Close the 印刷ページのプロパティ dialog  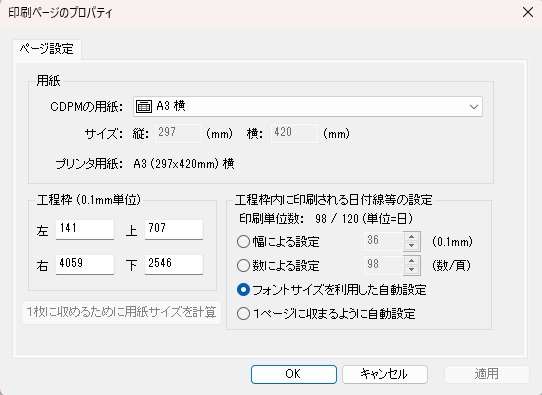[528, 12]
